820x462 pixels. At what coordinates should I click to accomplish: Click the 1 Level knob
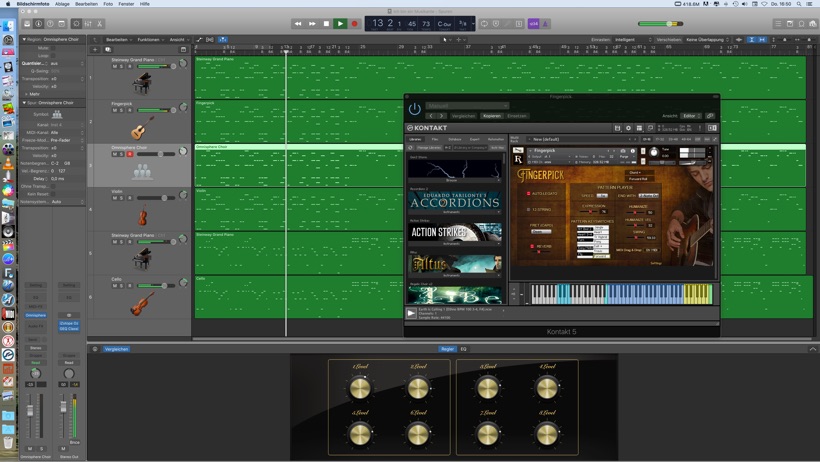click(x=360, y=388)
